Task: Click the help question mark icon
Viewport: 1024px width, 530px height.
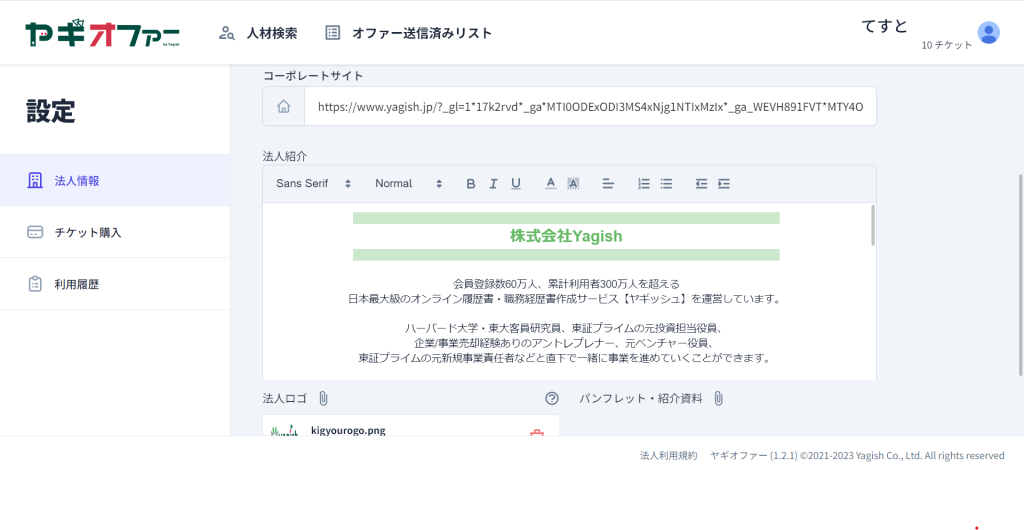Action: 552,398
